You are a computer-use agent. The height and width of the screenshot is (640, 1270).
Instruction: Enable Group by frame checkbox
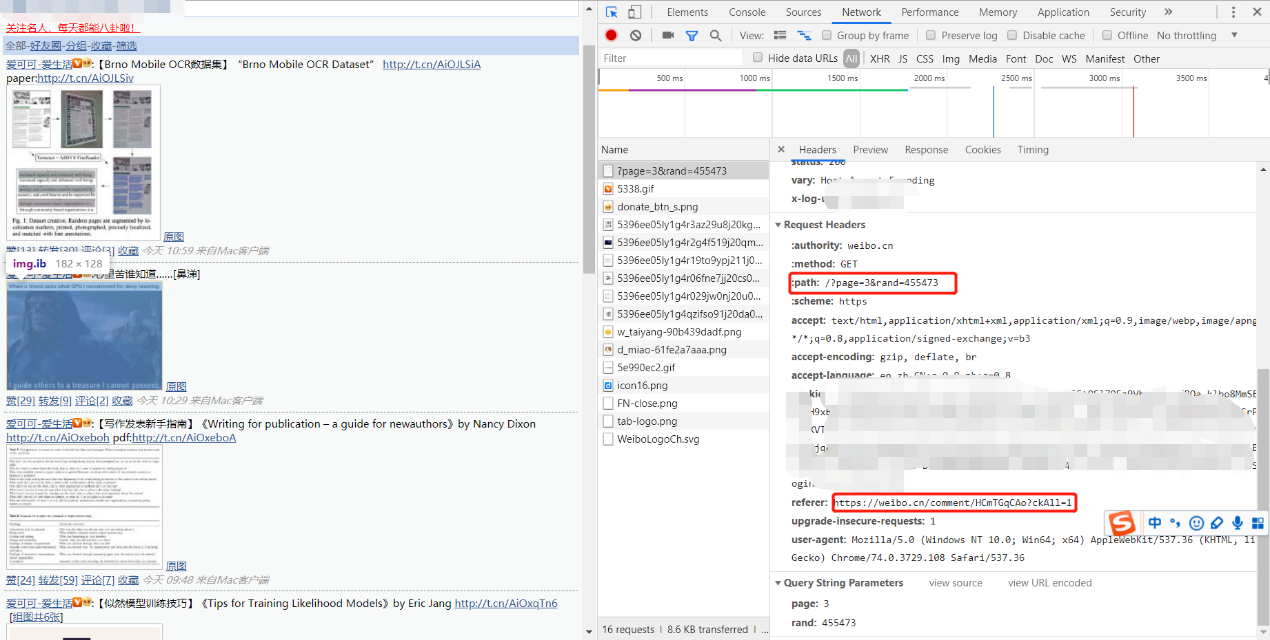click(826, 35)
